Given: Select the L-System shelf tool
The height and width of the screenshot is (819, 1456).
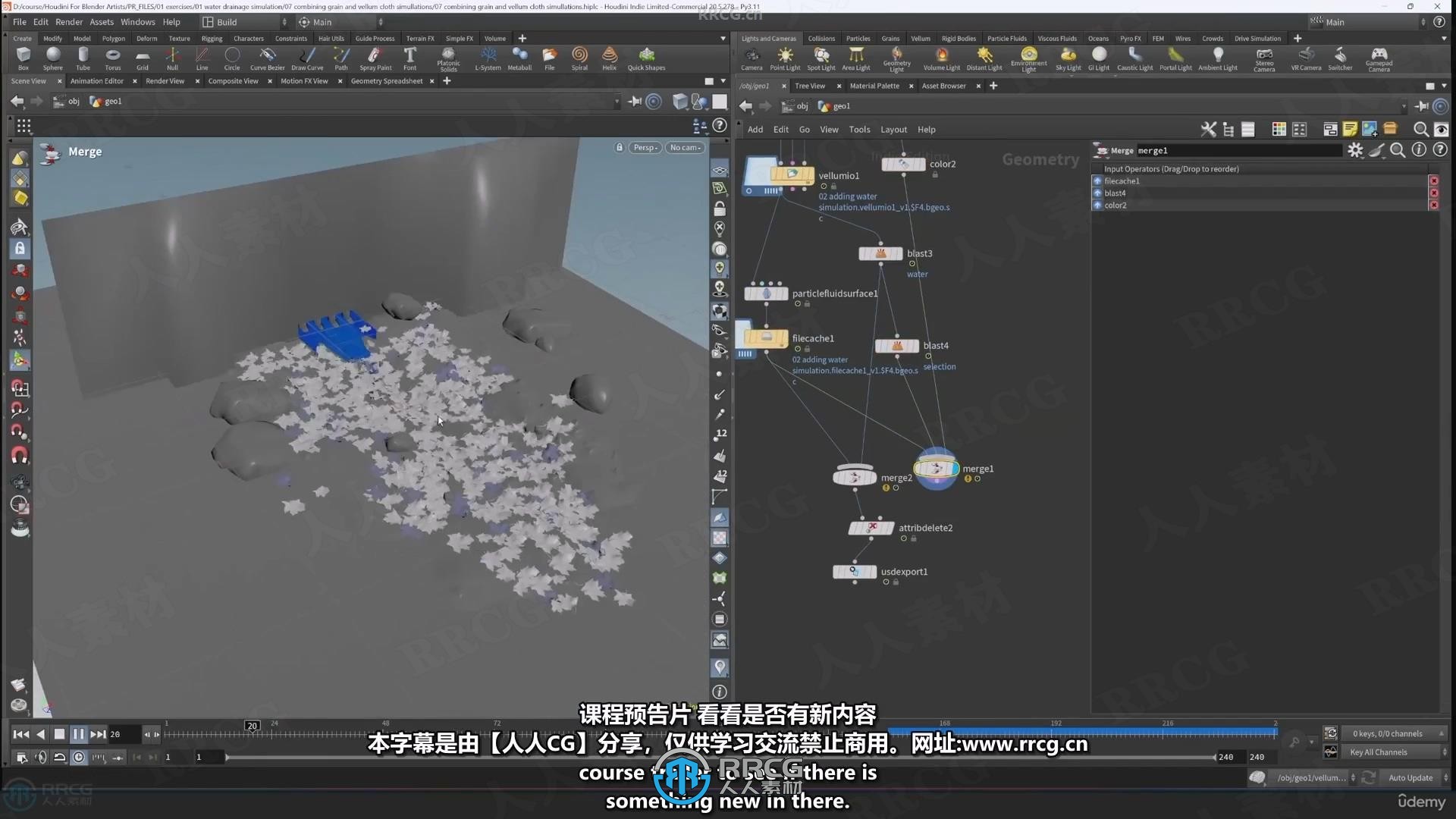Looking at the screenshot, I should tap(488, 58).
